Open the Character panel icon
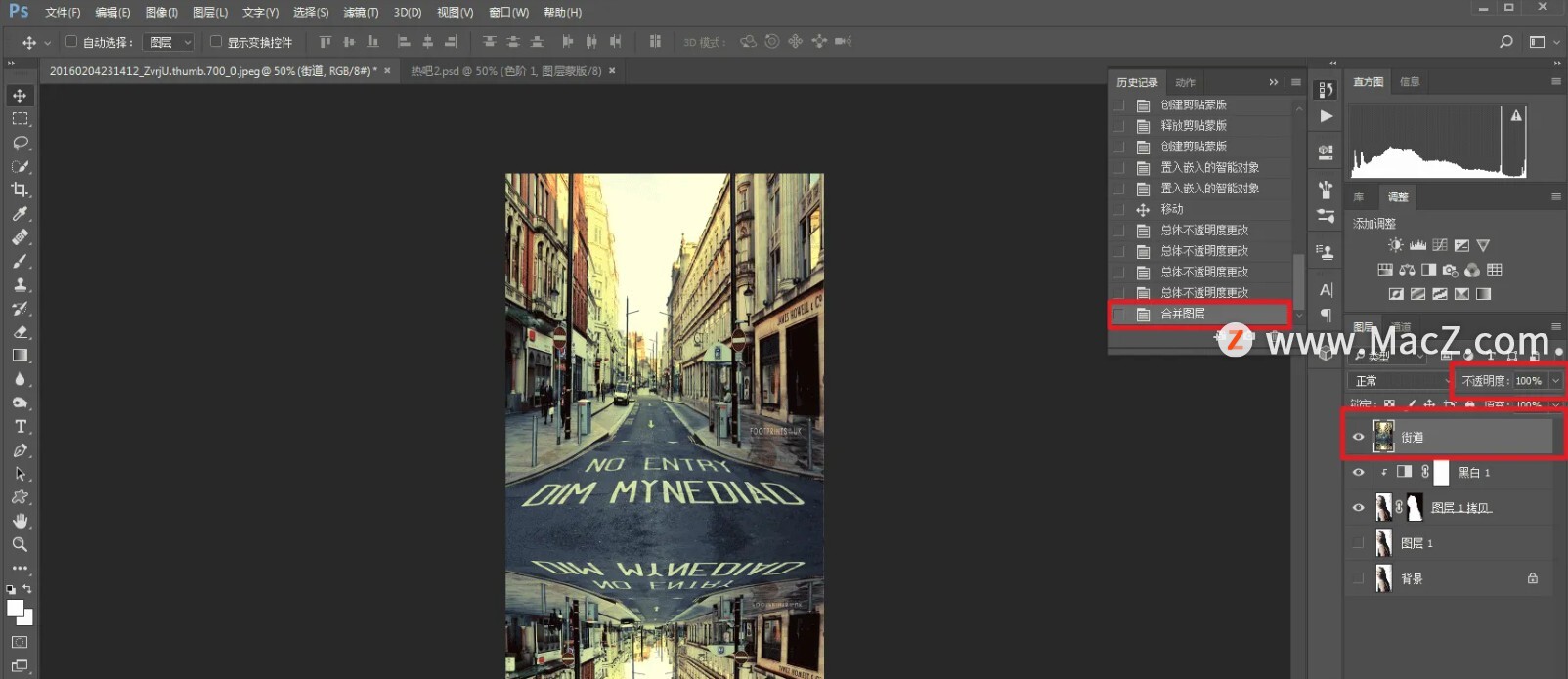Image resolution: width=1568 pixels, height=679 pixels. (x=1326, y=290)
